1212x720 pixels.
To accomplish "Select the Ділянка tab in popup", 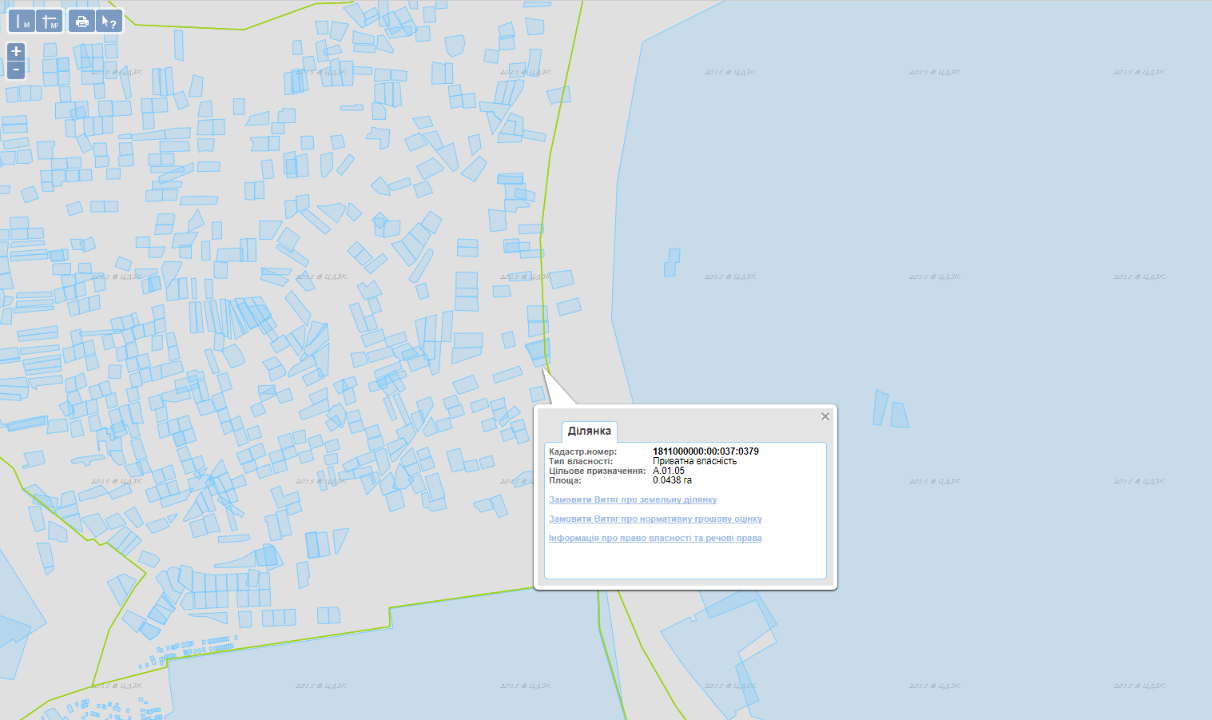I will (589, 431).
